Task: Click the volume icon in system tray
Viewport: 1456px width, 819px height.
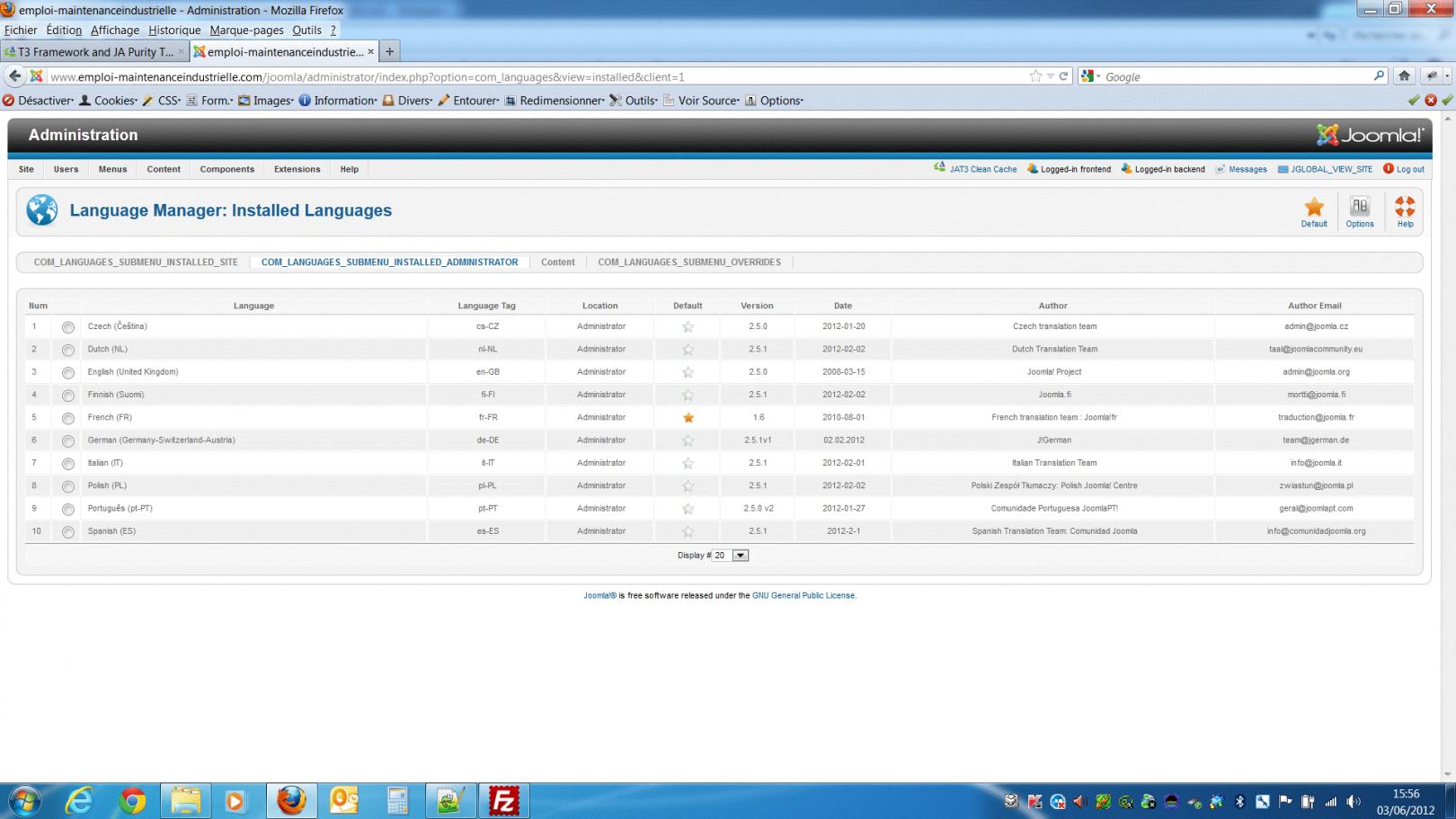Action: (x=1353, y=801)
